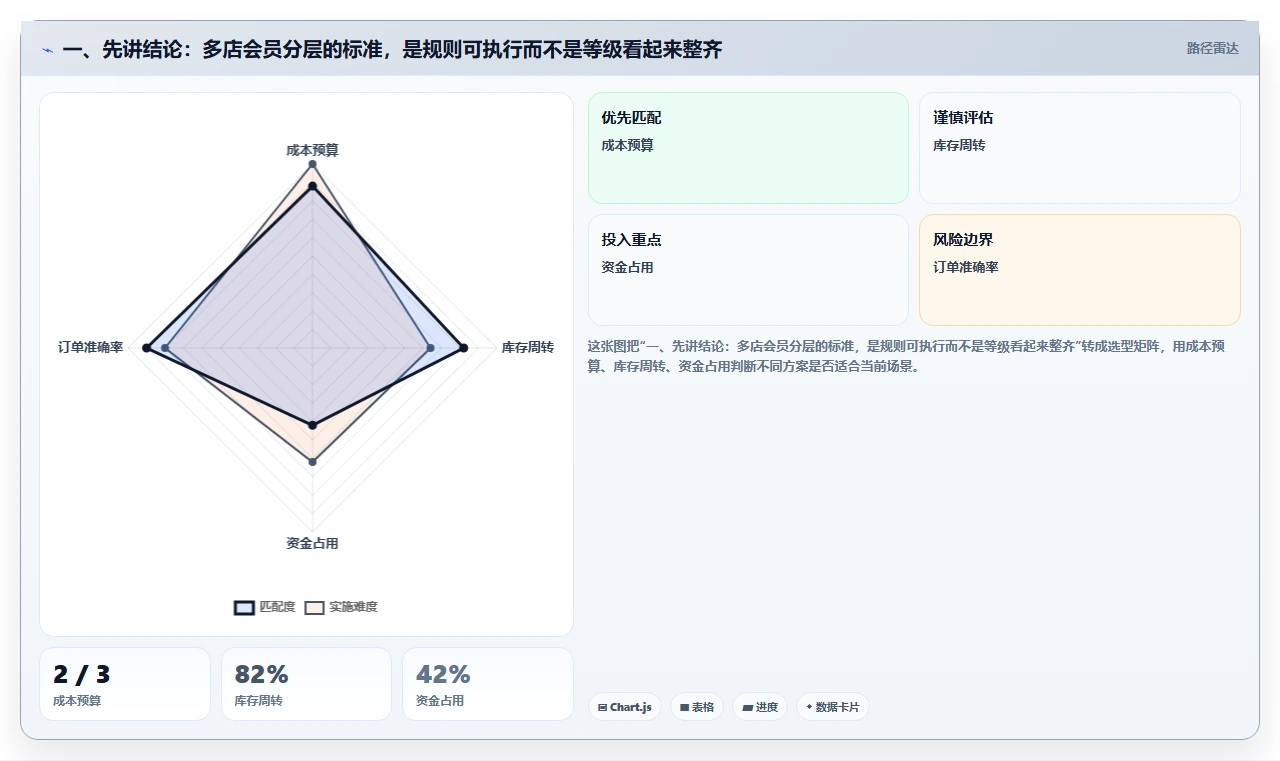The height and width of the screenshot is (761, 1280).
Task: Select the 进度 tag chip
Action: point(760,707)
